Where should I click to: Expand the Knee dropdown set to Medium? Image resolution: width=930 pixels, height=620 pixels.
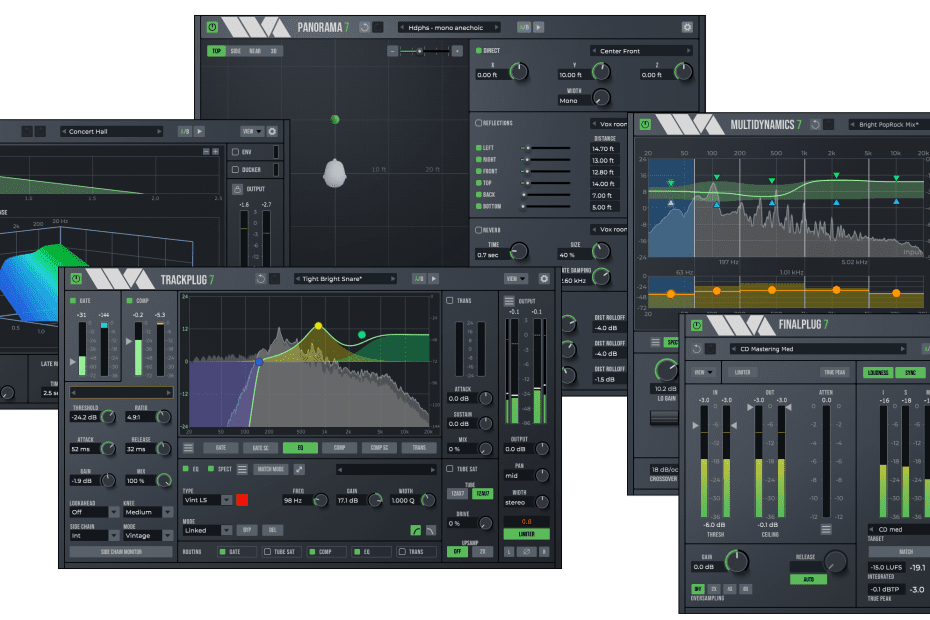146,512
